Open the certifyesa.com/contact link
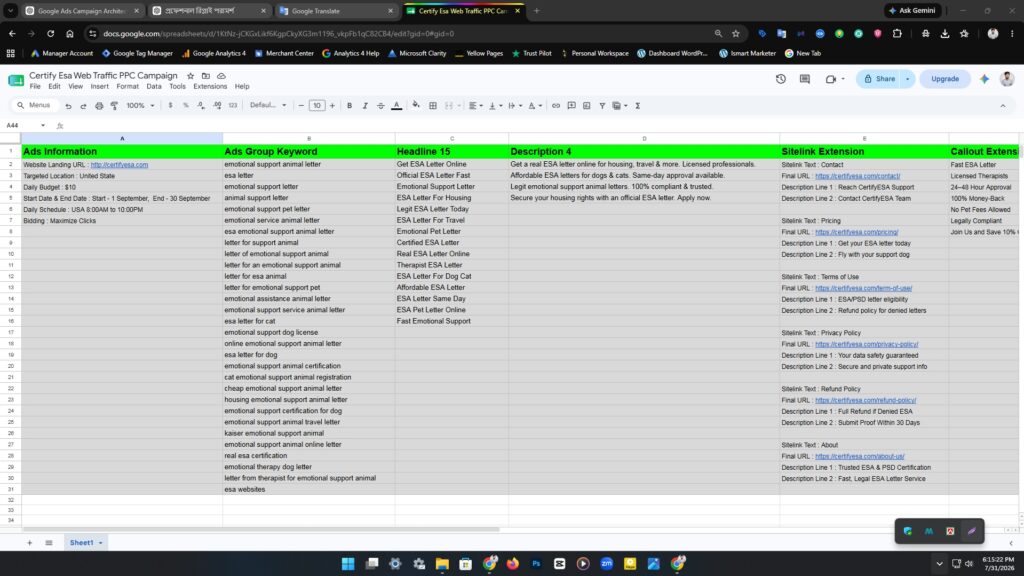Screen dimensions: 1024x576 coord(857,176)
